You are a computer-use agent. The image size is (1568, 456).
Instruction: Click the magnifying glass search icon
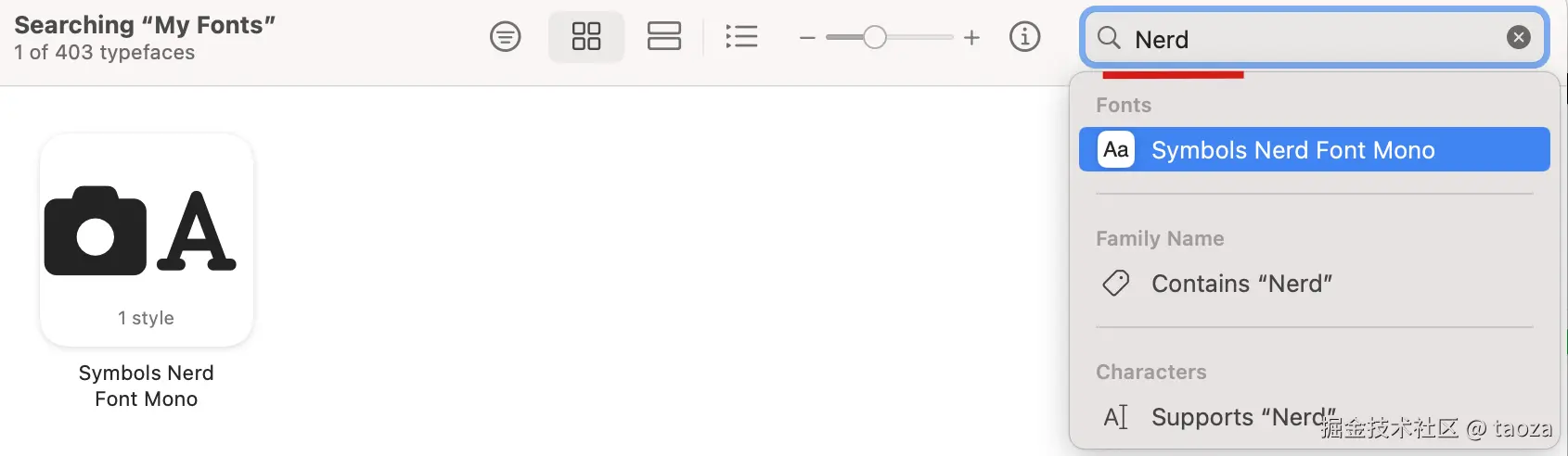[1109, 38]
